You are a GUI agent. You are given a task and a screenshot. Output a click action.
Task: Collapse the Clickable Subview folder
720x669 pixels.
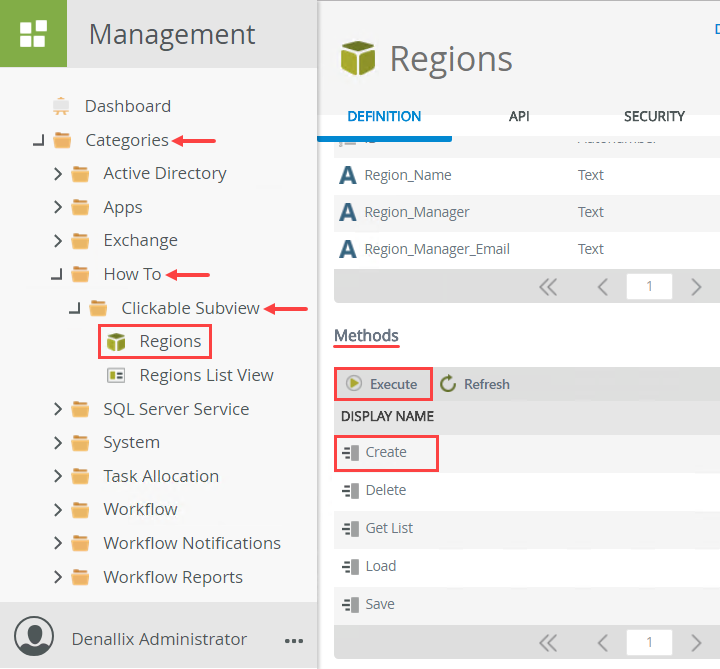point(74,309)
